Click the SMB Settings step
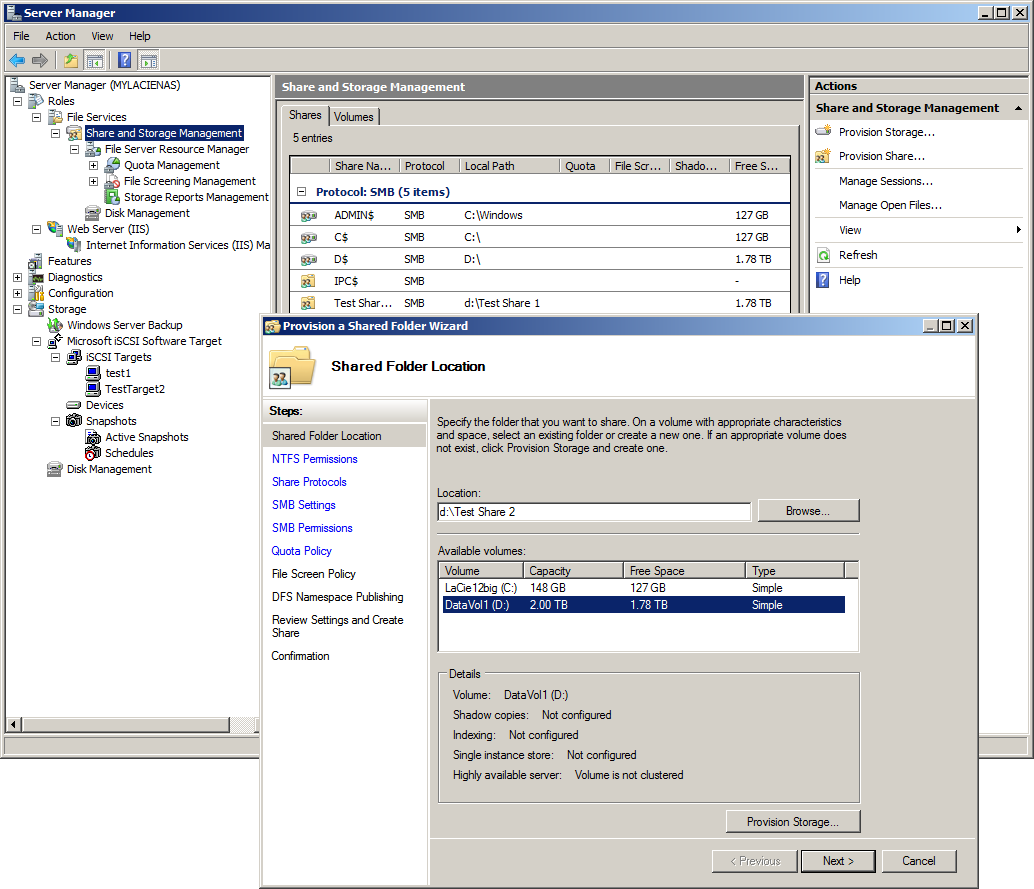The width and height of the screenshot is (1034, 889). [303, 505]
